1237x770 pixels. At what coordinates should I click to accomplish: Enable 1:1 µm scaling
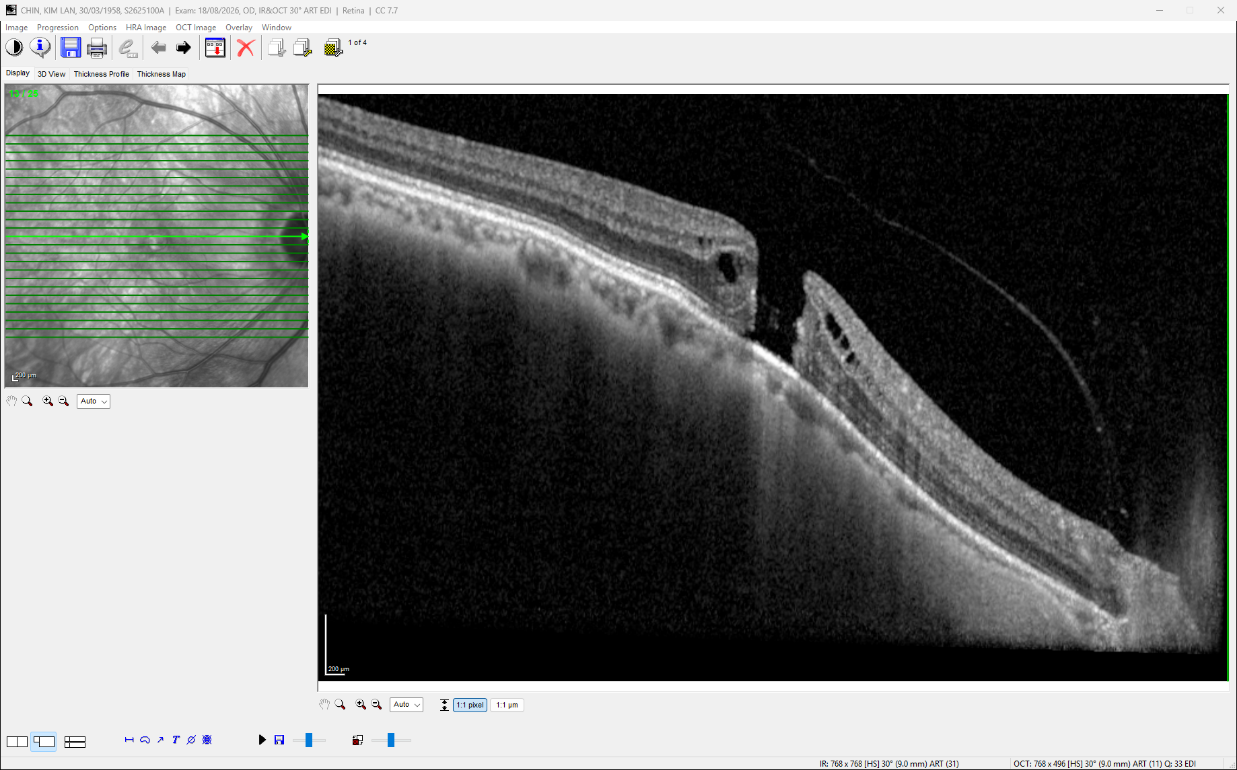click(507, 704)
